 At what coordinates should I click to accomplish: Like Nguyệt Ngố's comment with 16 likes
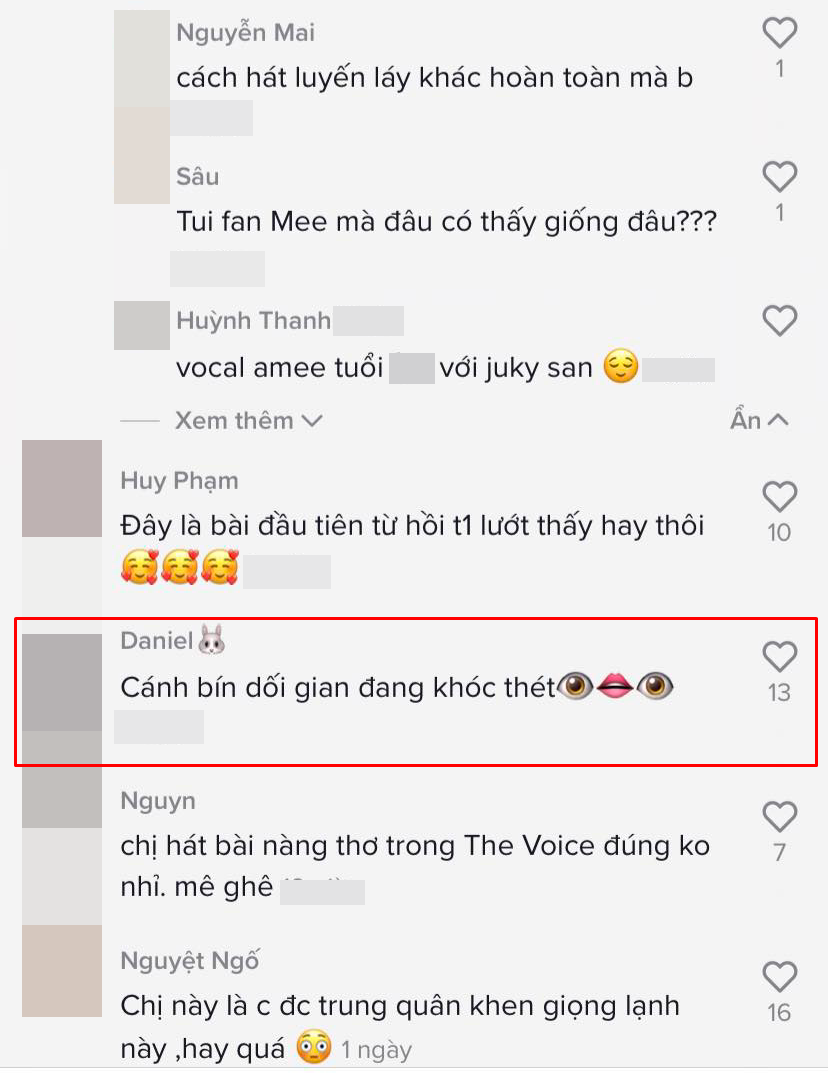(x=779, y=977)
